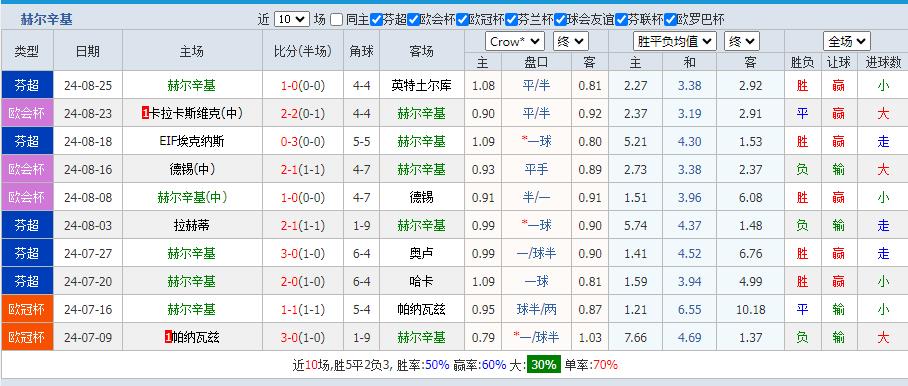Click the 大 goals result on 24-08-16
Viewport: 908px width, 386px height.
click(x=883, y=170)
